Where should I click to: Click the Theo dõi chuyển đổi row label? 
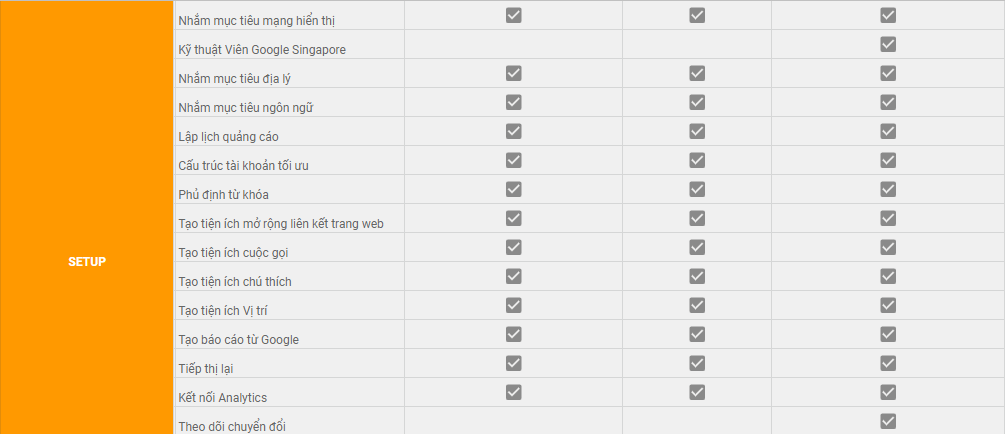[236, 427]
